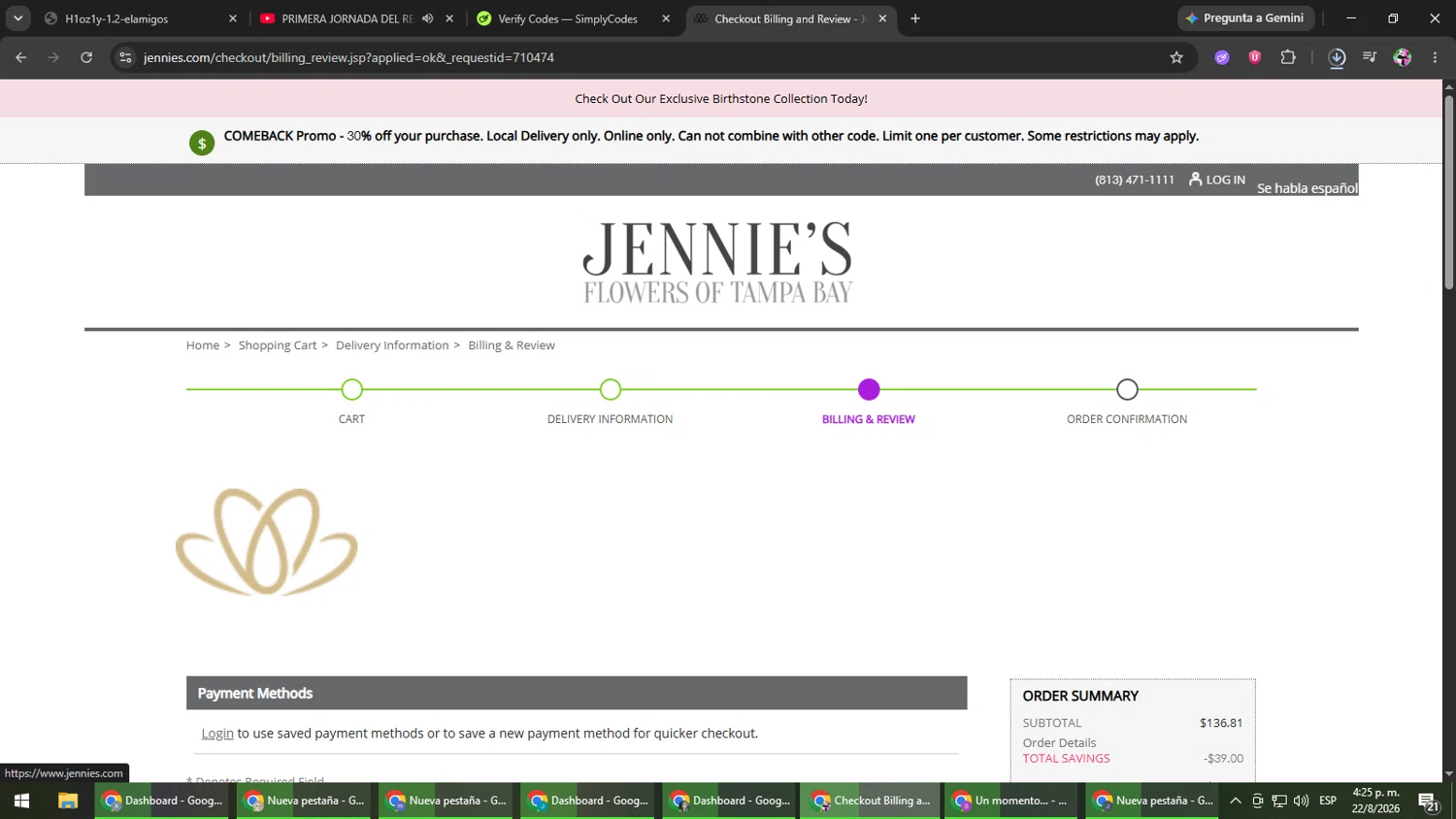
Task: Click the Se habla español link
Action: [x=1307, y=188]
